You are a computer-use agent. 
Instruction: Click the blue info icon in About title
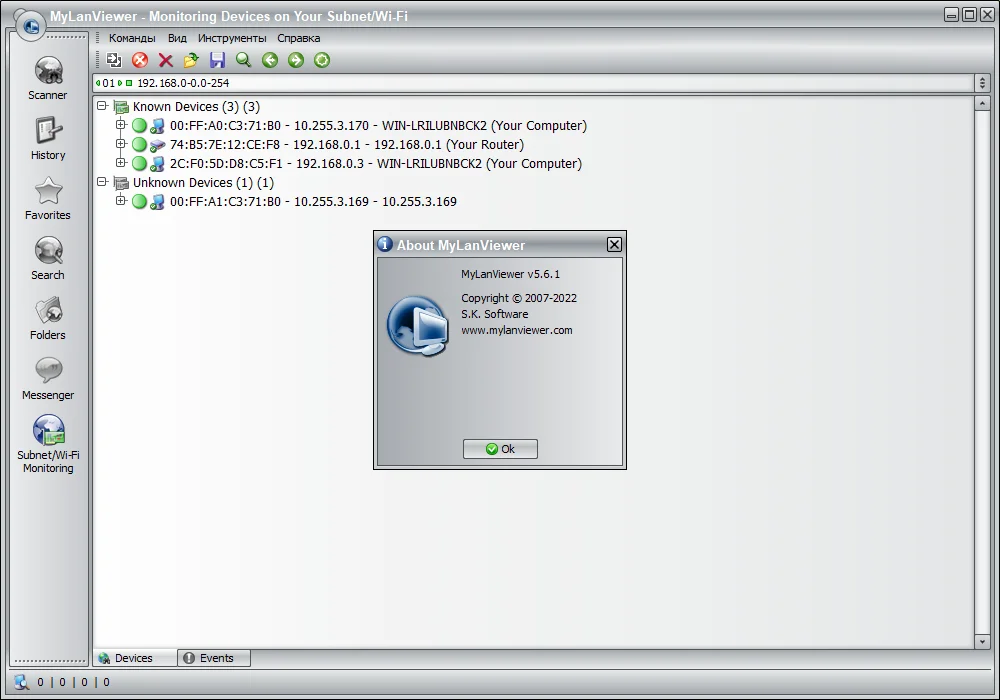click(x=385, y=244)
